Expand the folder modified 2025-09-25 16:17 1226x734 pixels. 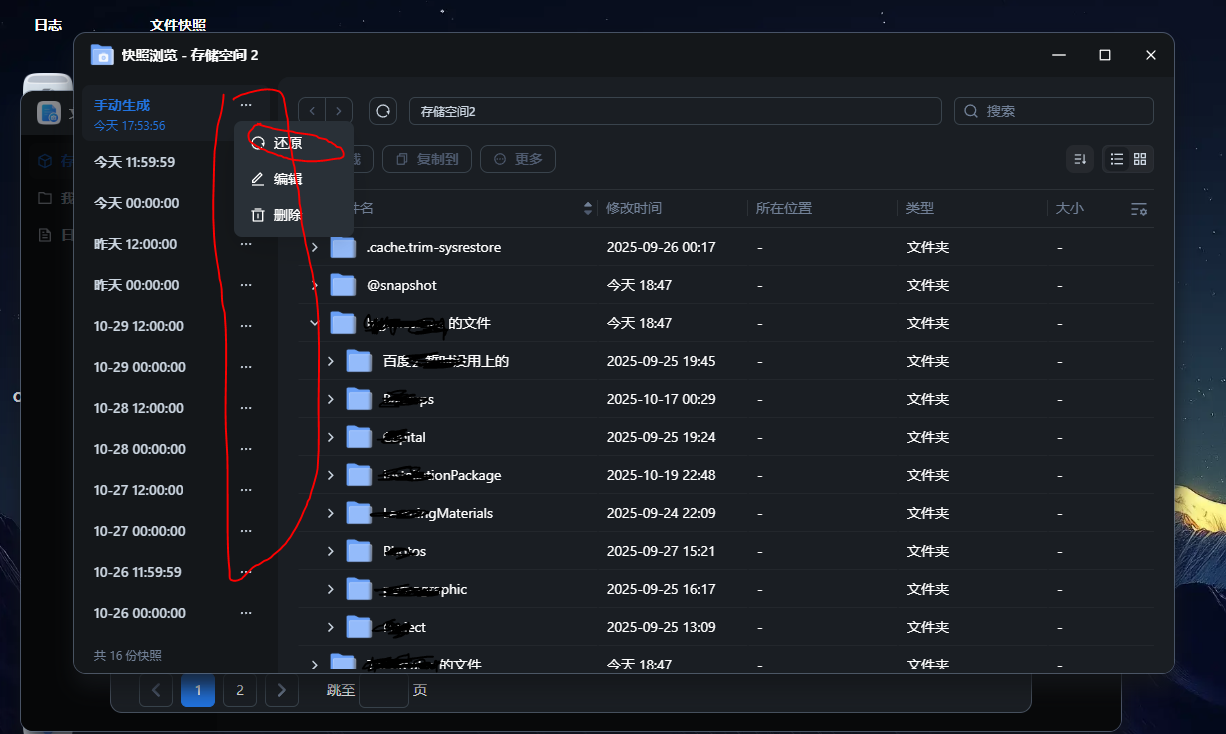point(331,589)
